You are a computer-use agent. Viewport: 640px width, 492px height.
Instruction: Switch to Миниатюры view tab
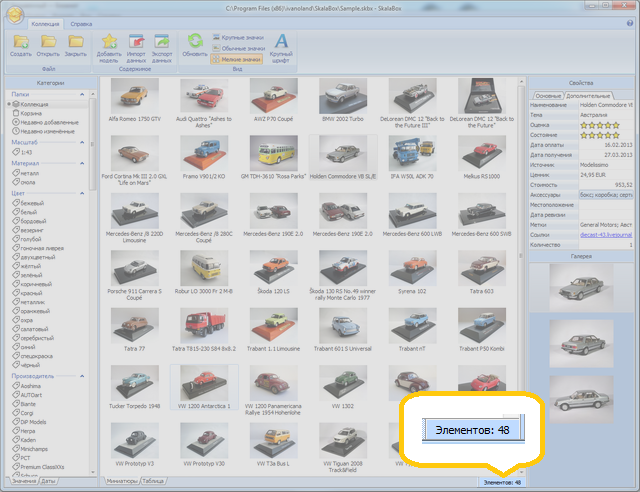click(x=122, y=481)
